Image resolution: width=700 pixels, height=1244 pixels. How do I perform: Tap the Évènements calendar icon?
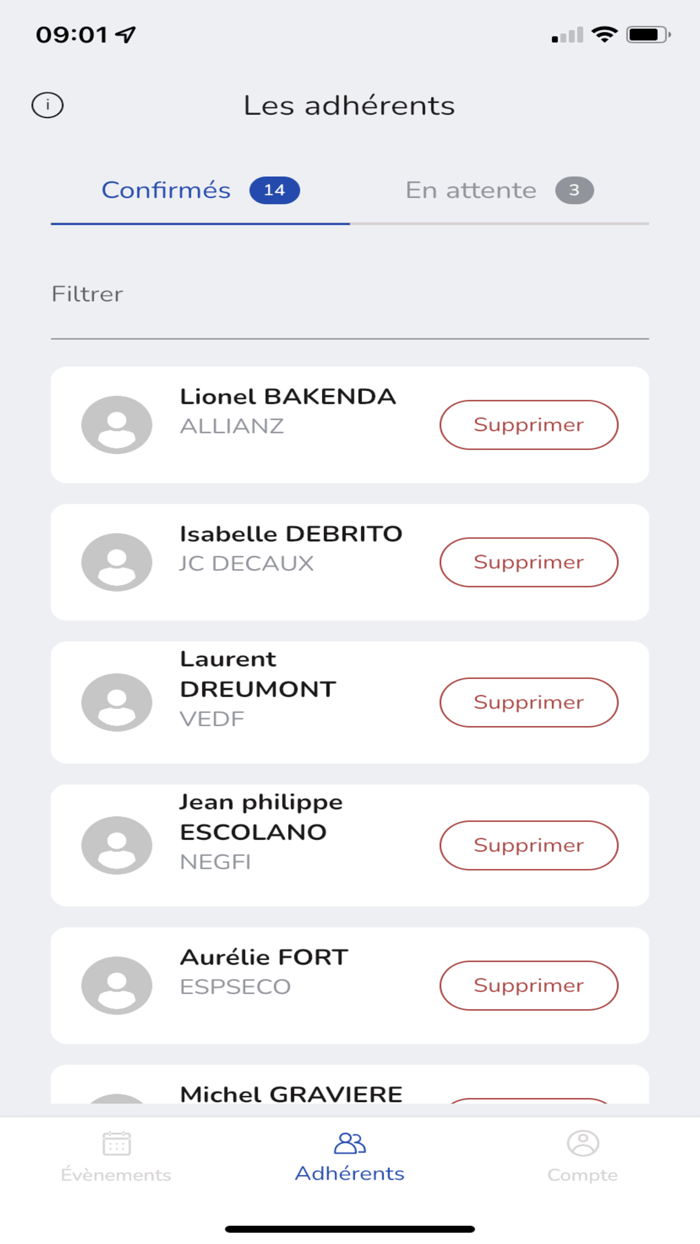pyautogui.click(x=116, y=1142)
